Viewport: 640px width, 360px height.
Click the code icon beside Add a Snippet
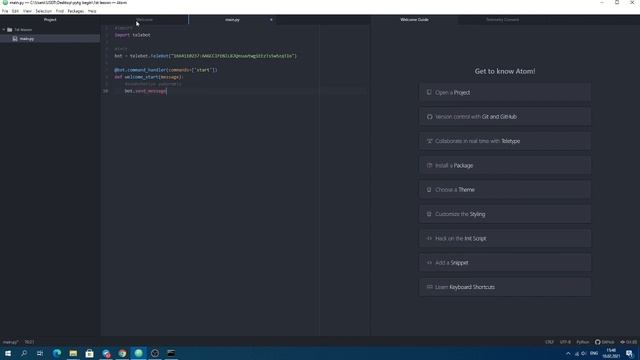coord(429,263)
